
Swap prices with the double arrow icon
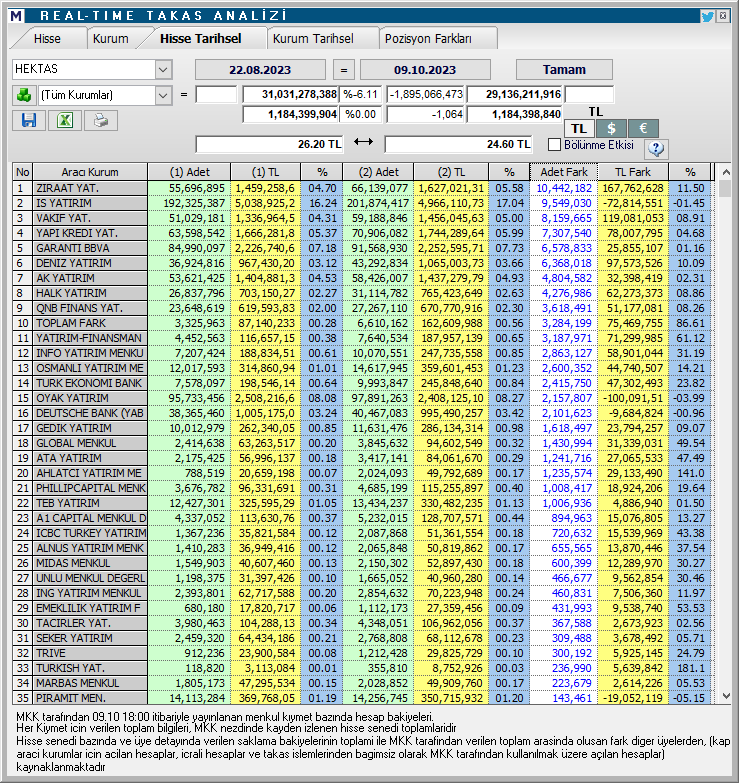pos(363,142)
